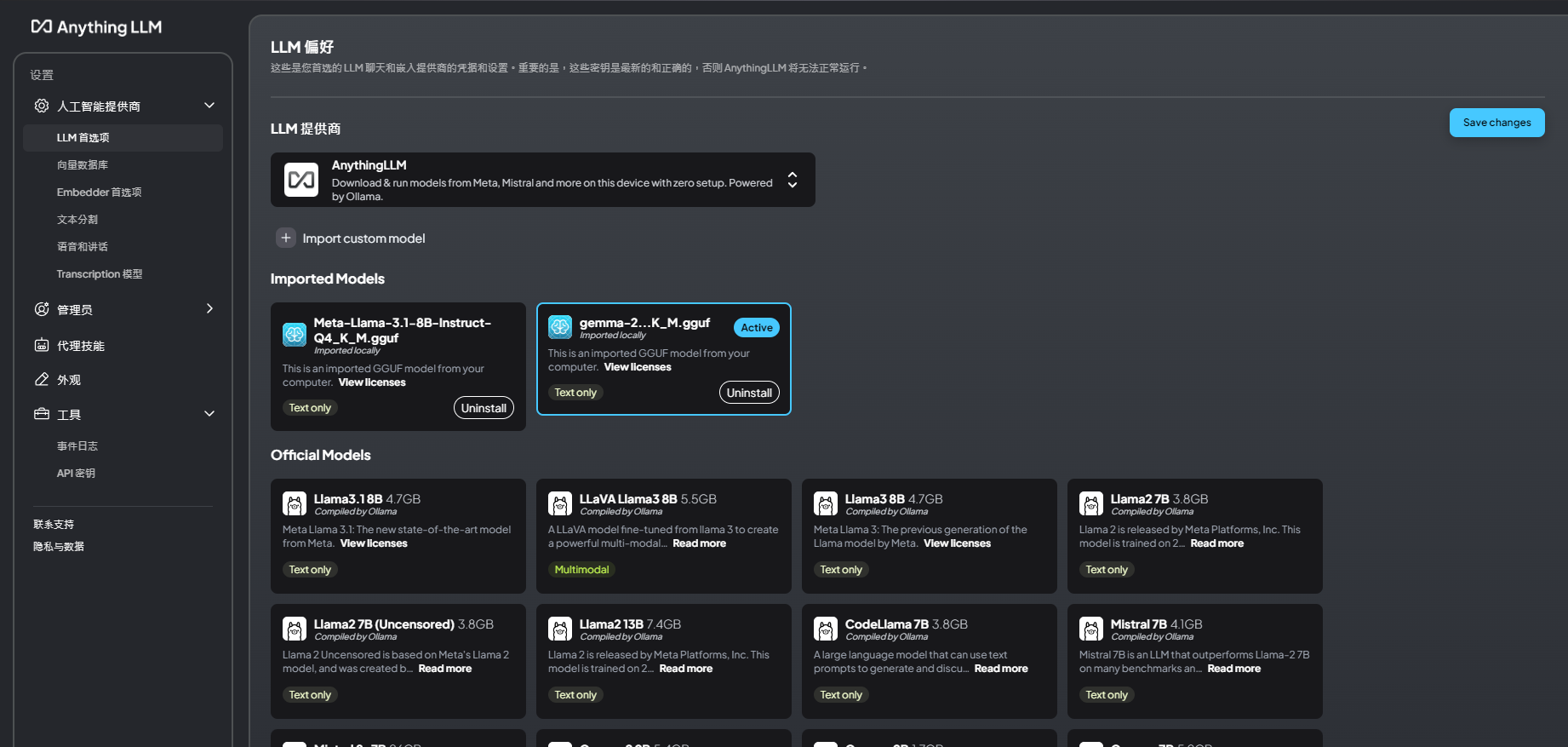Viewport: 1568px width, 747px height.
Task: Click the Text only tag on Mistral 7B
Action: point(1107,695)
